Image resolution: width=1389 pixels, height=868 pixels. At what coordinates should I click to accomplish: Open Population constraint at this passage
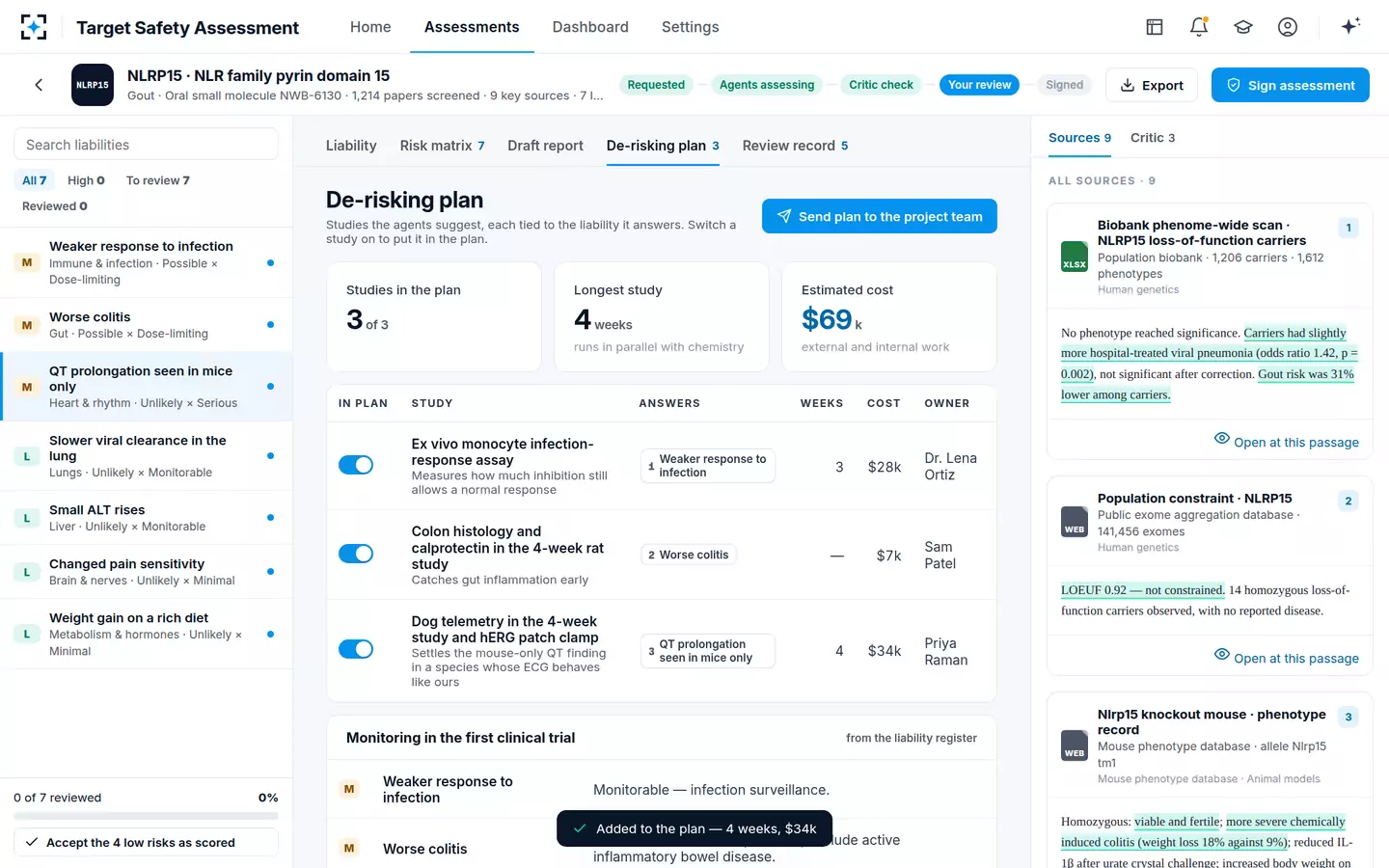(1287, 658)
